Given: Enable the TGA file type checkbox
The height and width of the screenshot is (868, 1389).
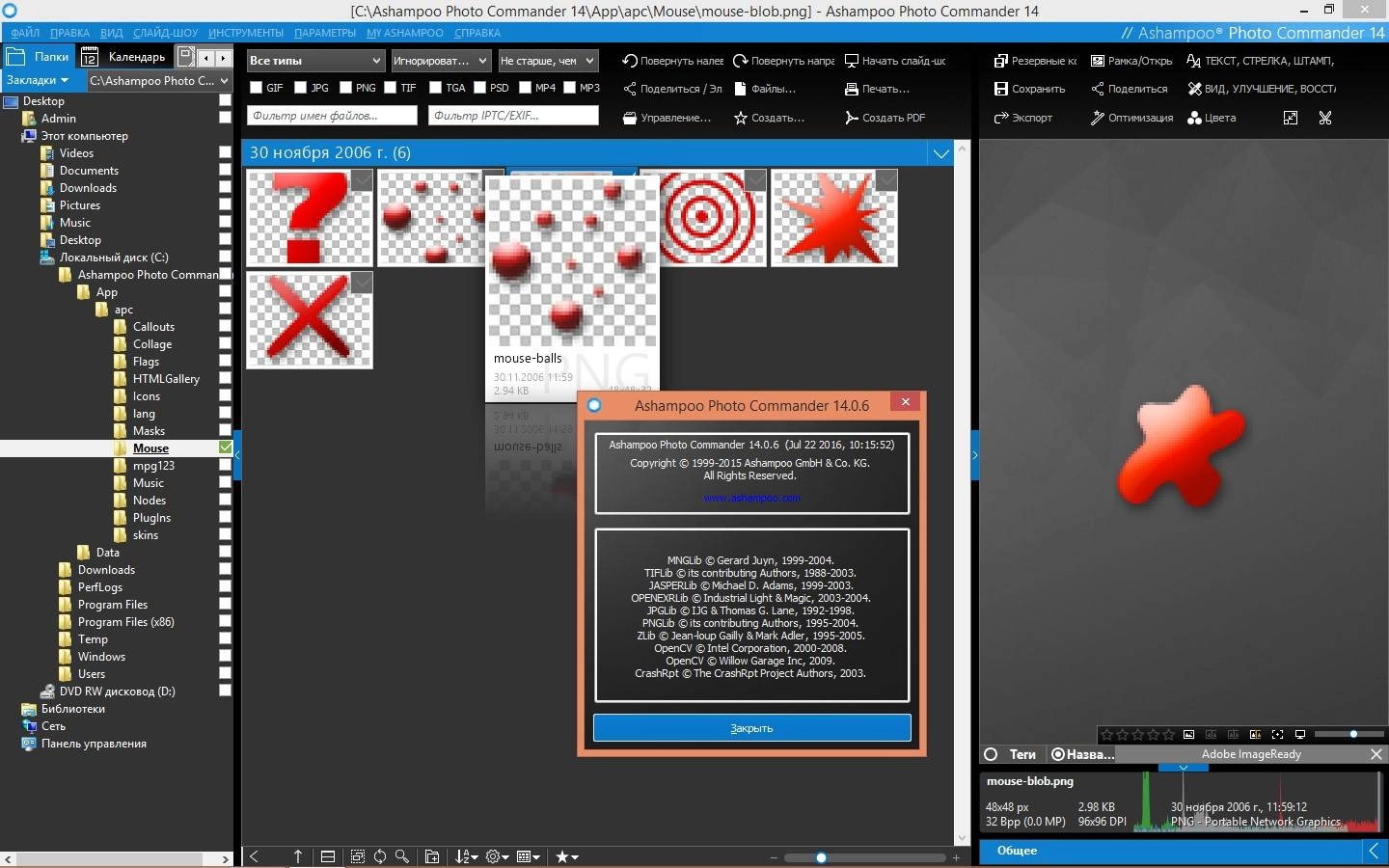Looking at the screenshot, I should [435, 88].
